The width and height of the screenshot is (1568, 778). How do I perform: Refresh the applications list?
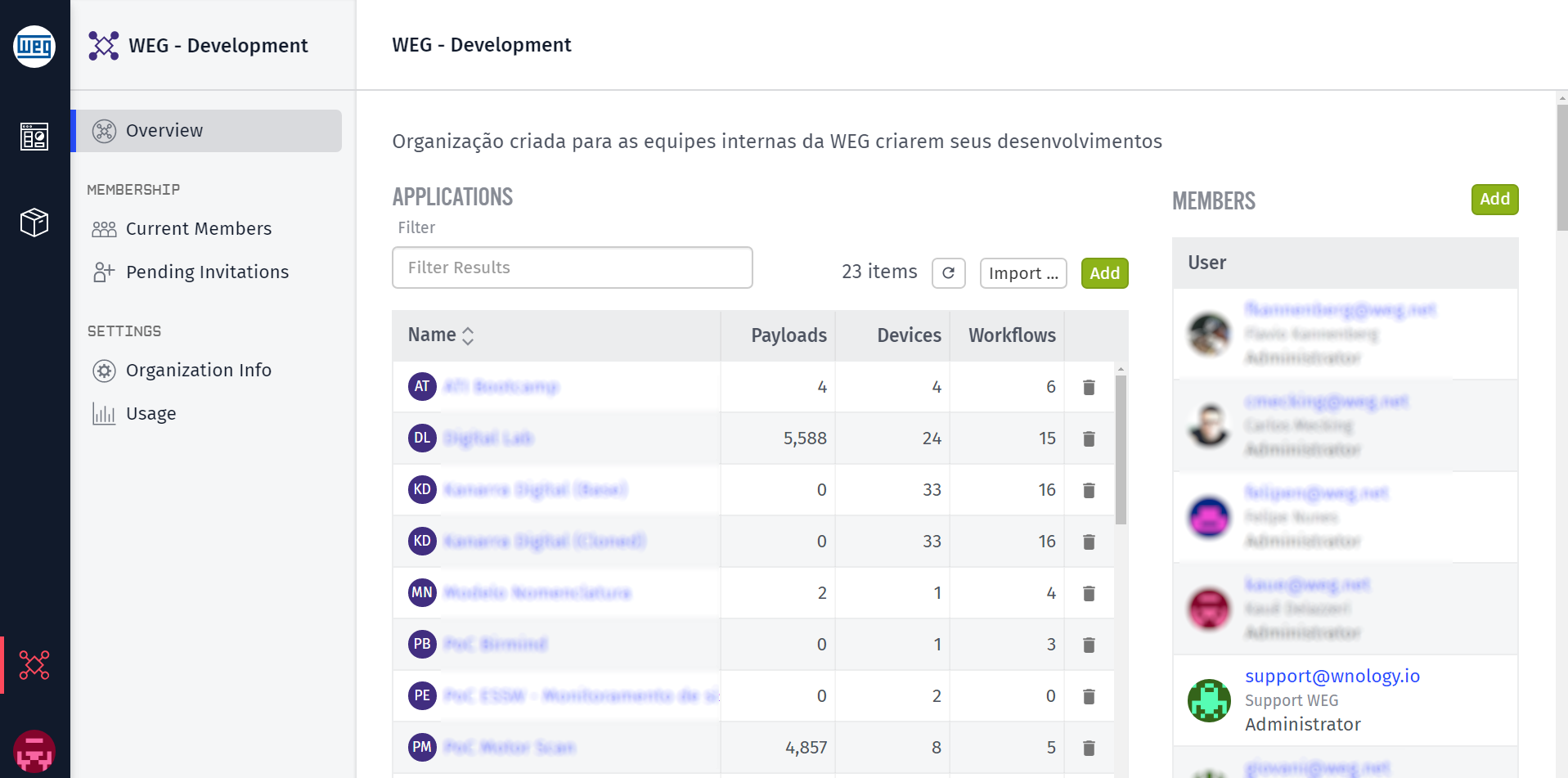pyautogui.click(x=949, y=273)
